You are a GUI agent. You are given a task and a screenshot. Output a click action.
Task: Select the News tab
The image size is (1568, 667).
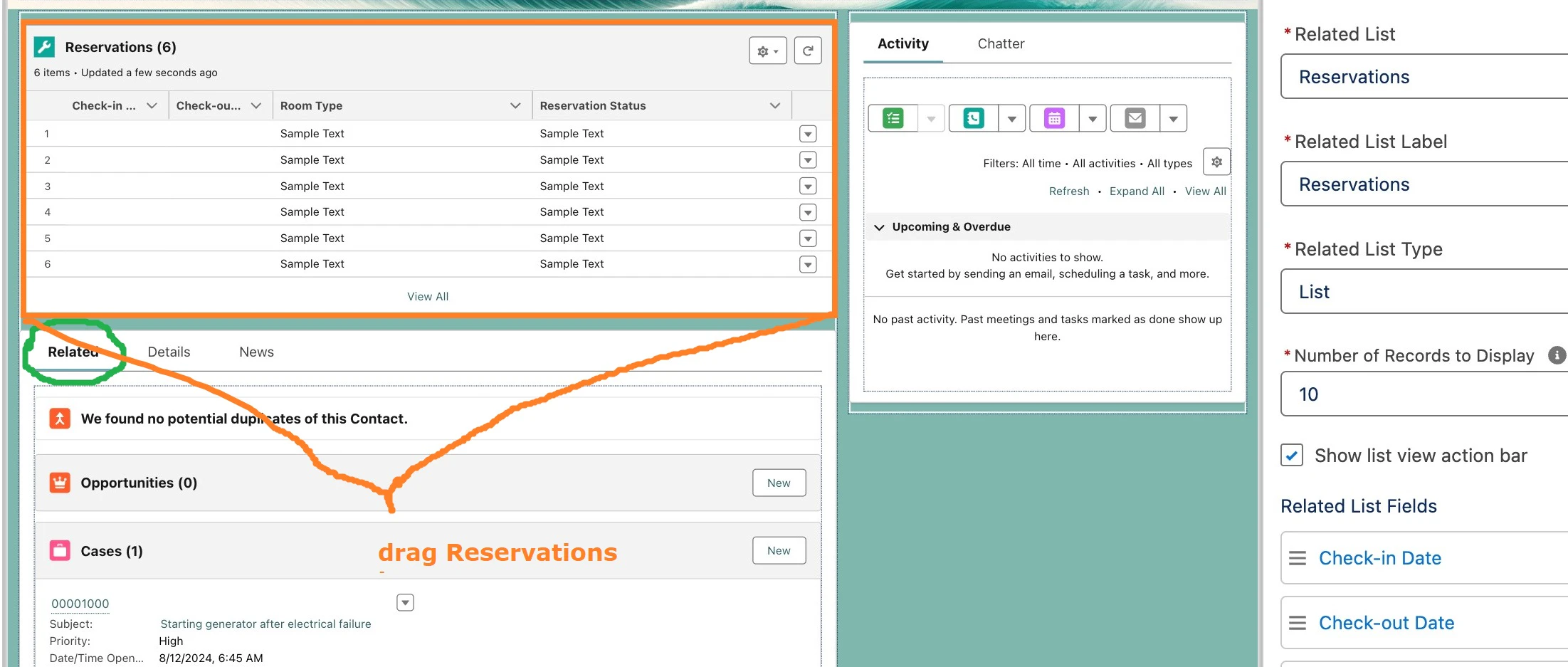256,352
